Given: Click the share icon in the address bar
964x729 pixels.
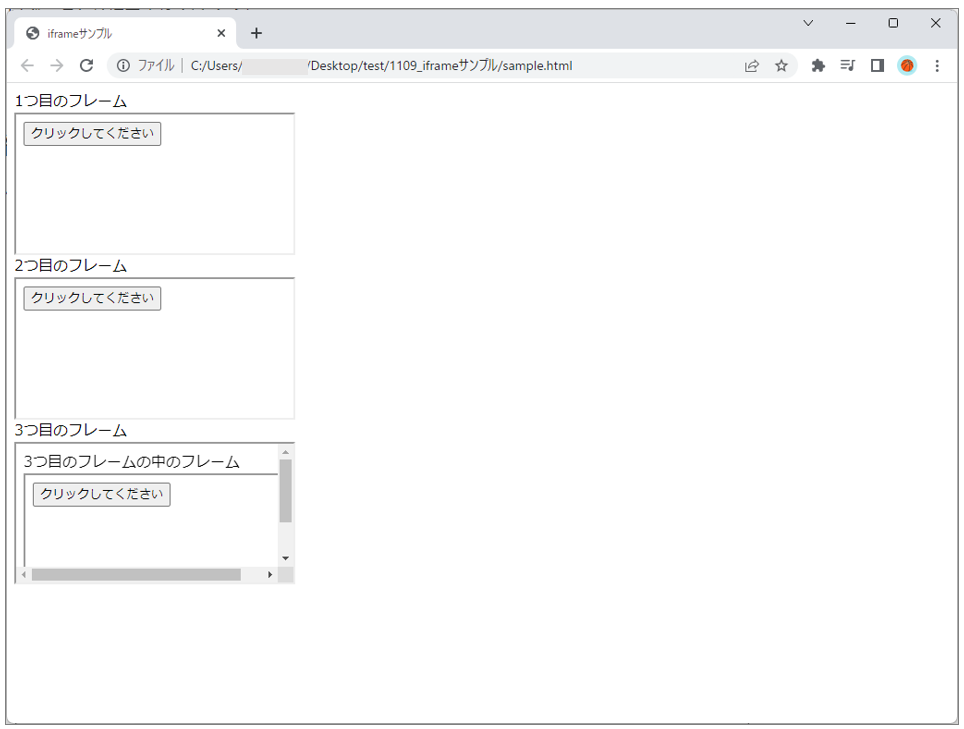Looking at the screenshot, I should tap(752, 66).
